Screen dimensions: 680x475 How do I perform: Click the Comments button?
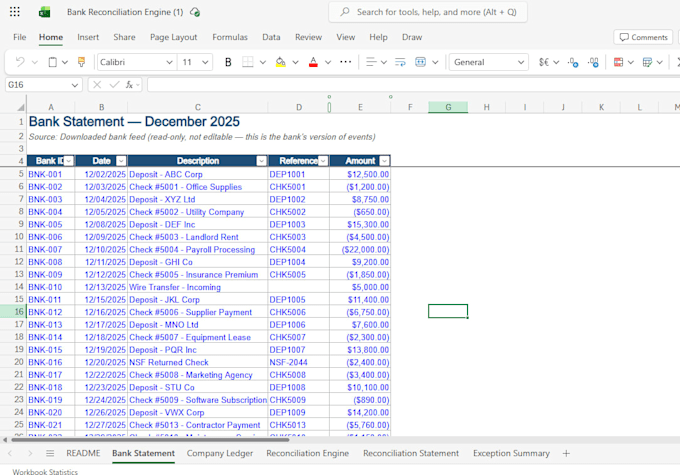click(643, 37)
